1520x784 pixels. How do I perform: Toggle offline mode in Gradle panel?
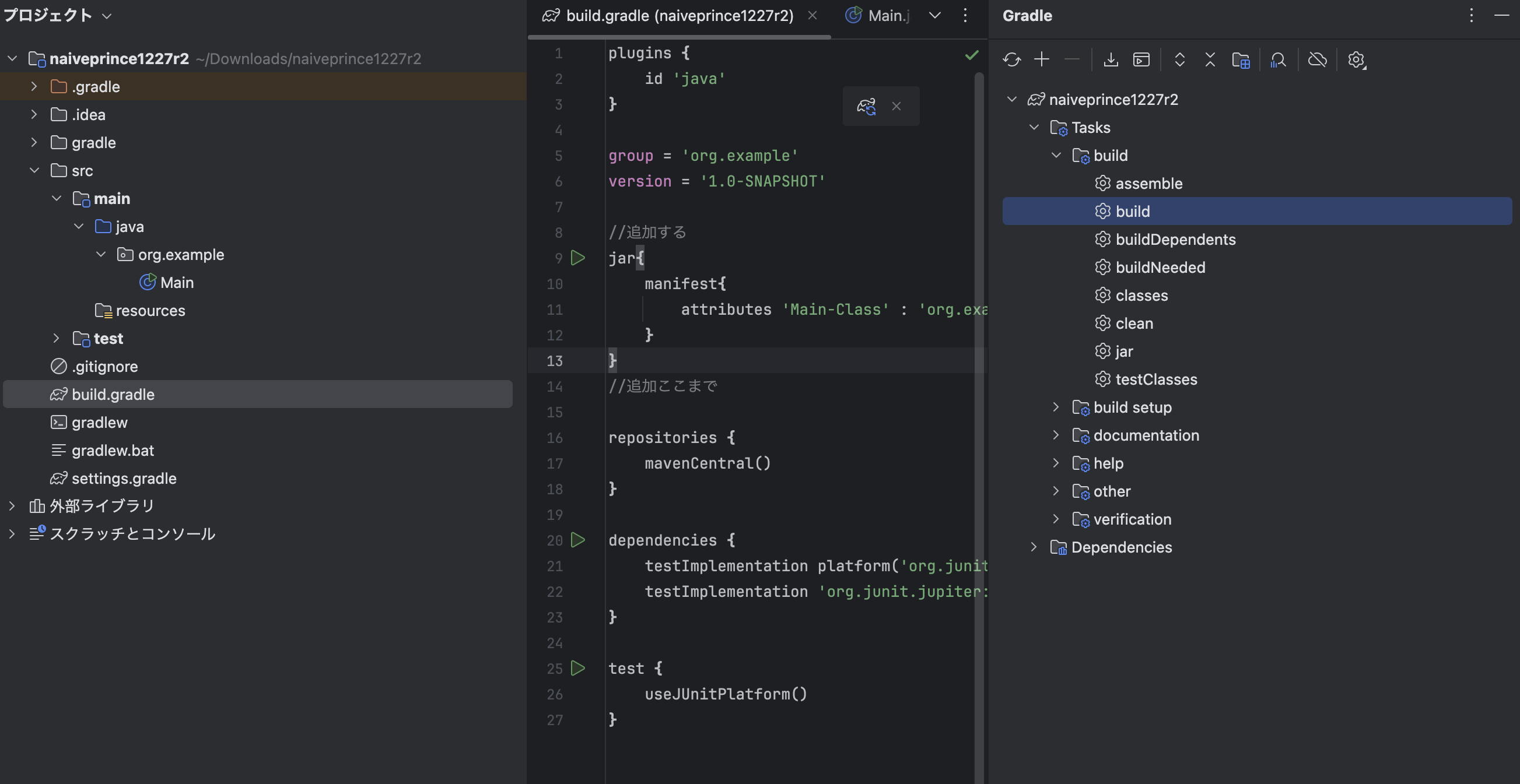(1317, 59)
